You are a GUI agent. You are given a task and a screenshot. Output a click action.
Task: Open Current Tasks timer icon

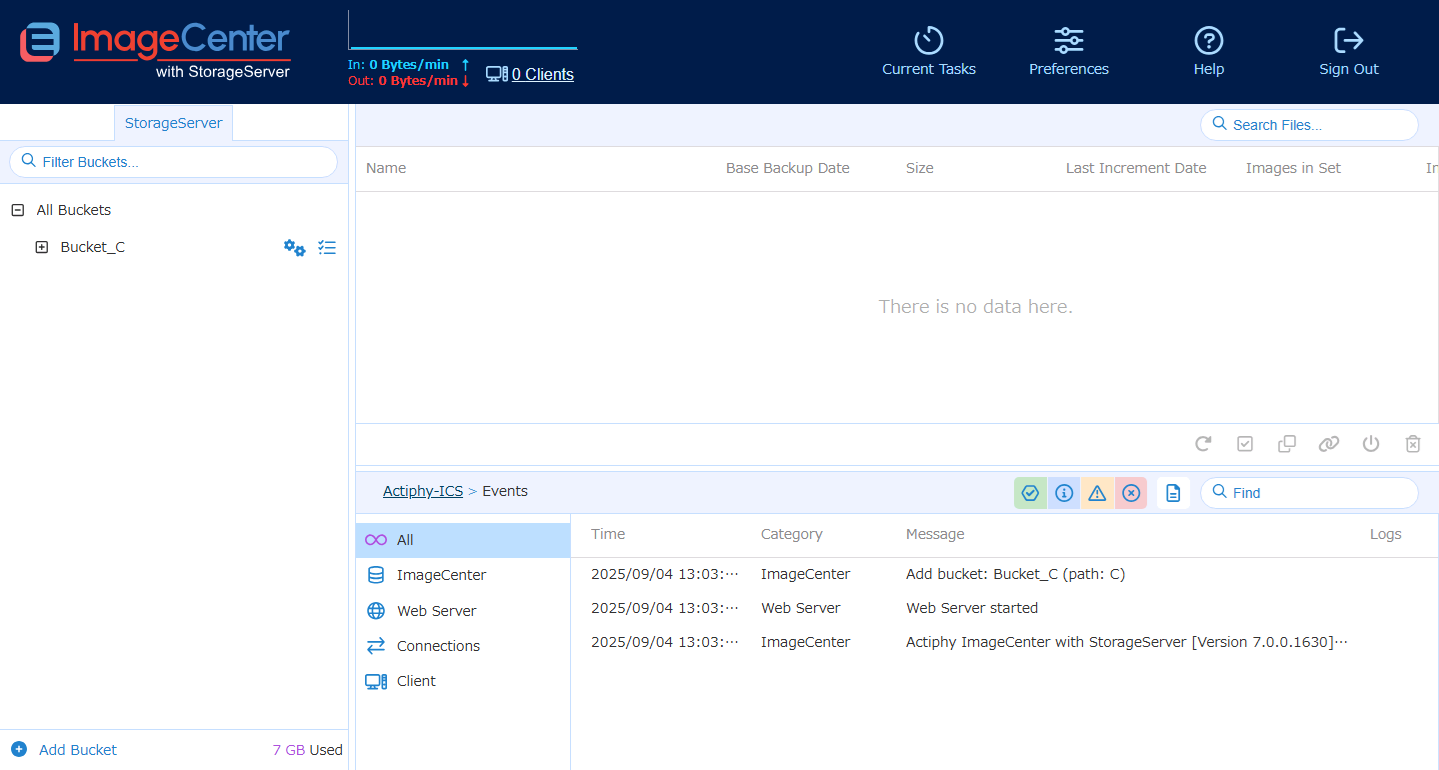[928, 41]
